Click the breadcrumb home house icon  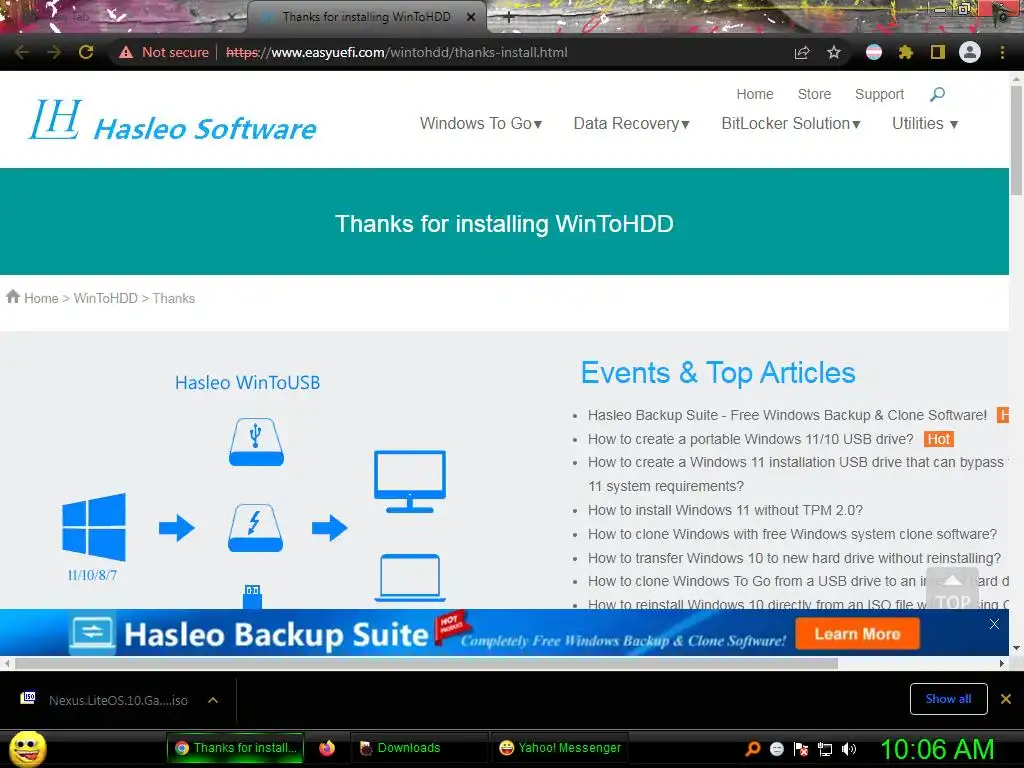coord(13,296)
